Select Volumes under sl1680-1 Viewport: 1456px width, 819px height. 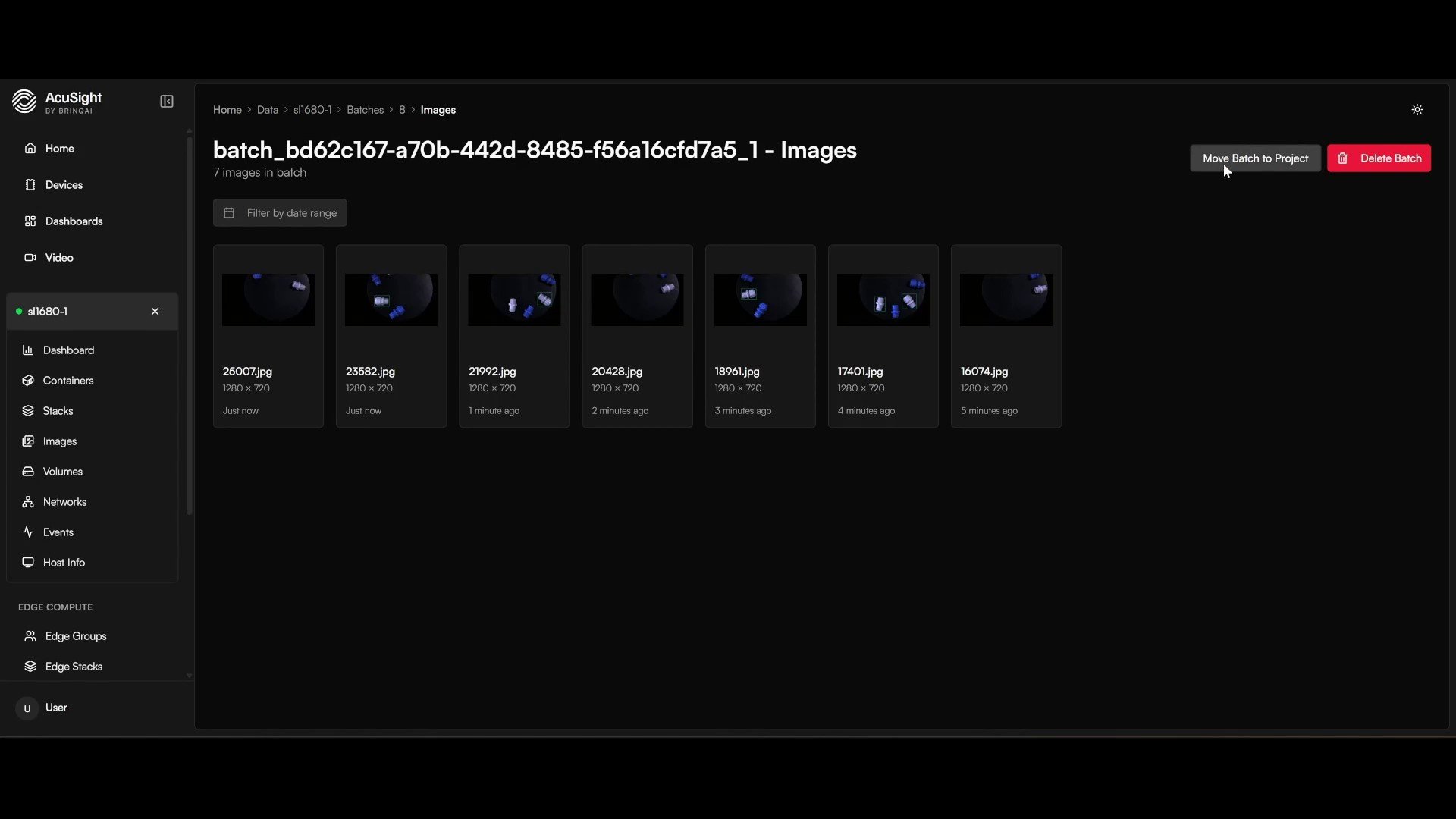93,472
